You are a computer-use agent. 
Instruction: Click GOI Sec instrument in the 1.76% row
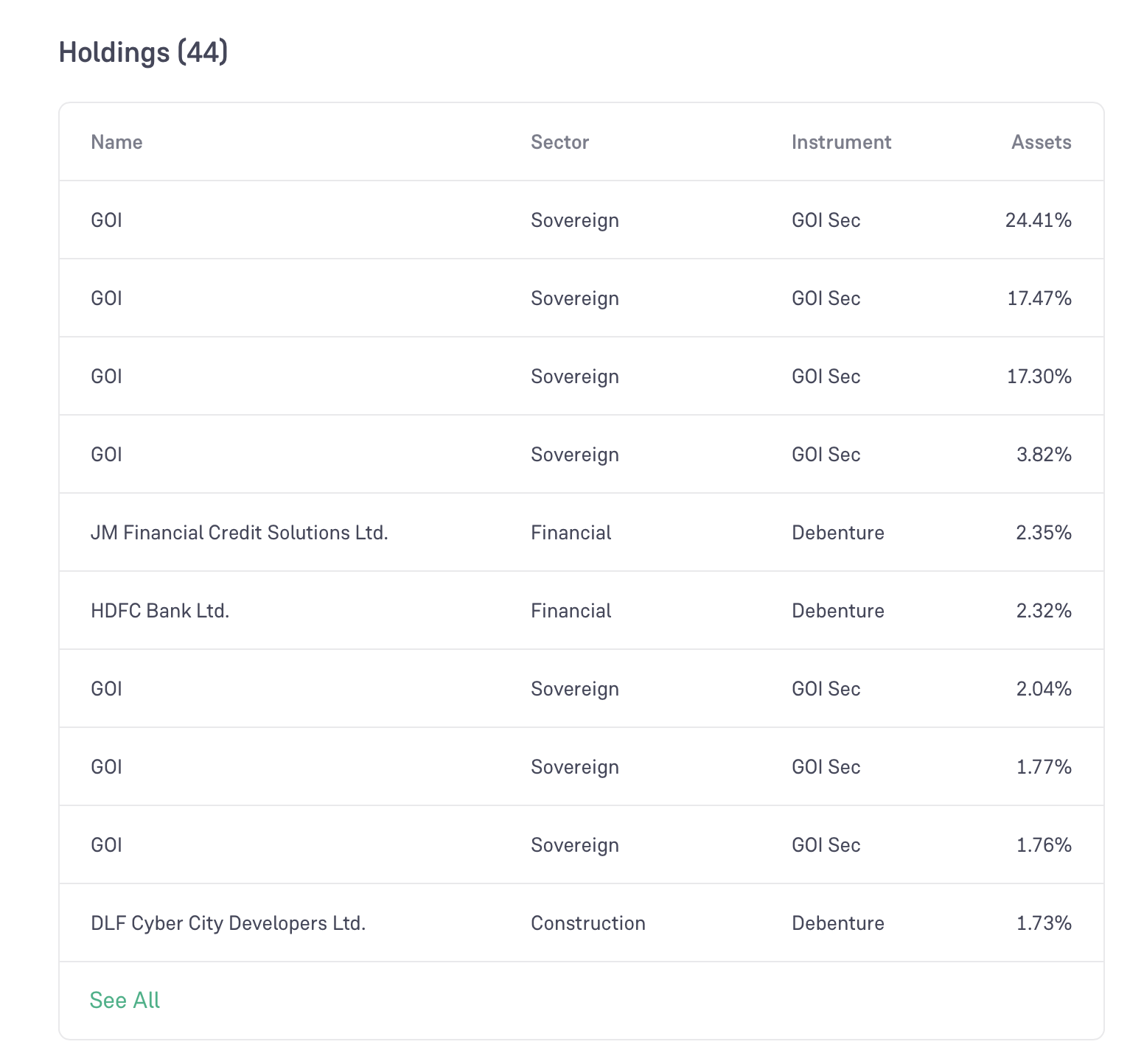point(826,845)
